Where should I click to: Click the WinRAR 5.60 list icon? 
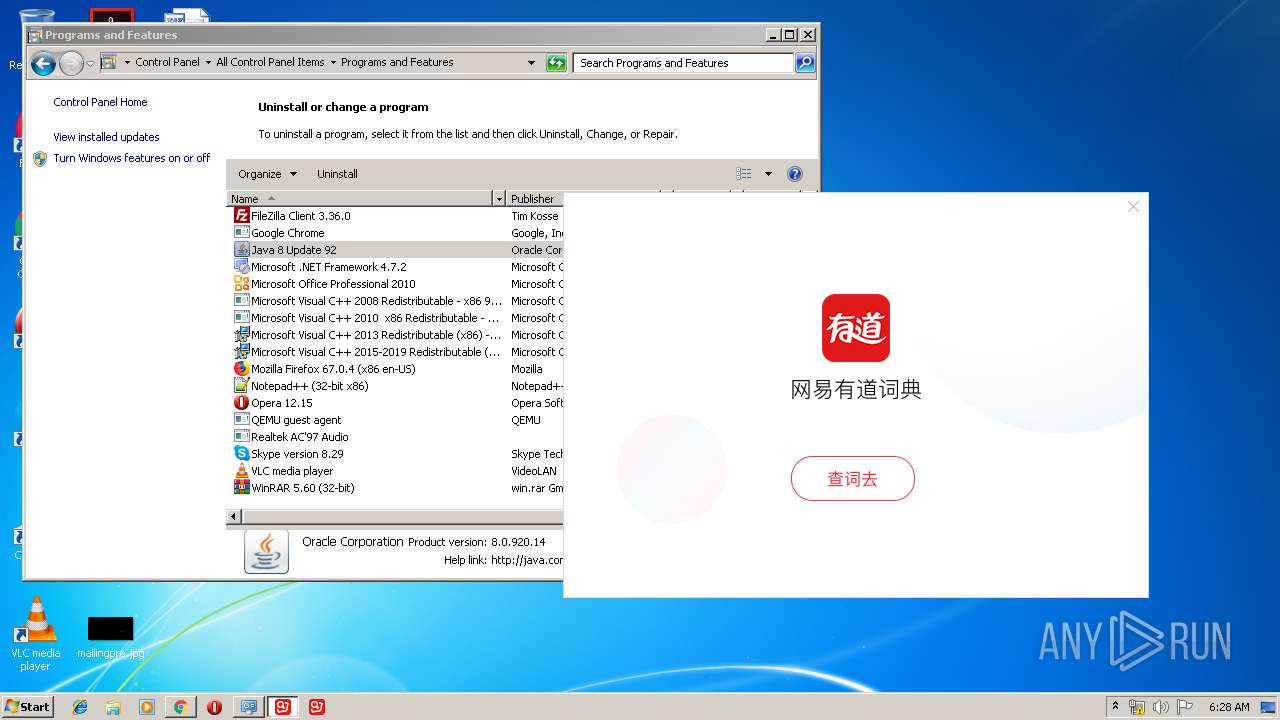tap(241, 487)
